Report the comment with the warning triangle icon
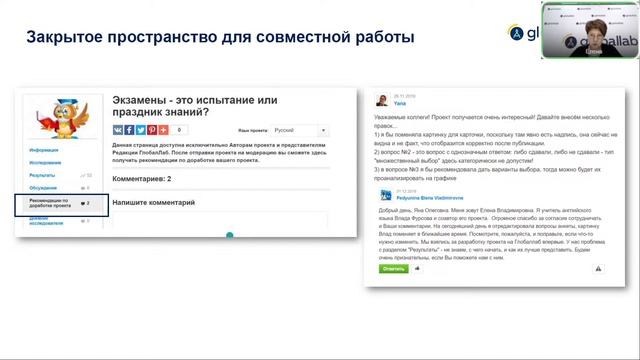 coord(598,269)
